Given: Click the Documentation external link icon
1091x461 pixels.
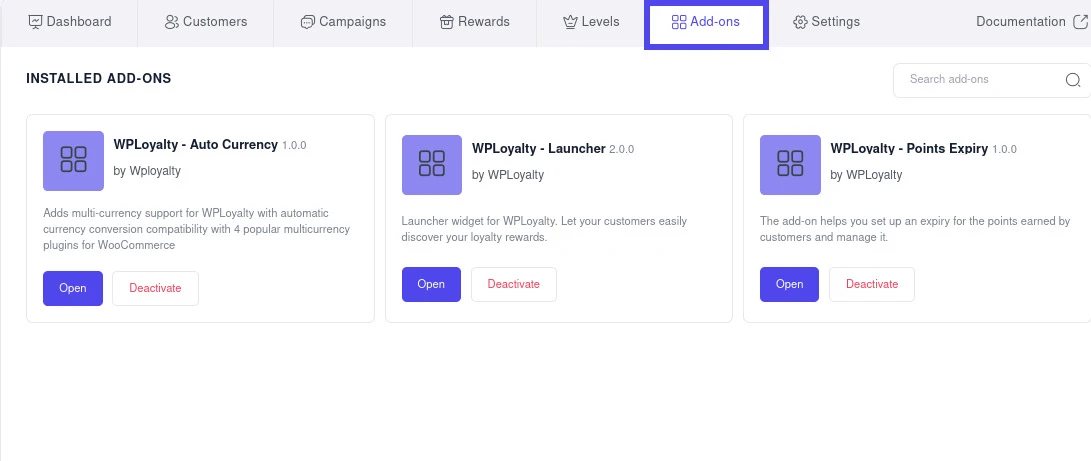Looking at the screenshot, I should pyautogui.click(x=1080, y=22).
